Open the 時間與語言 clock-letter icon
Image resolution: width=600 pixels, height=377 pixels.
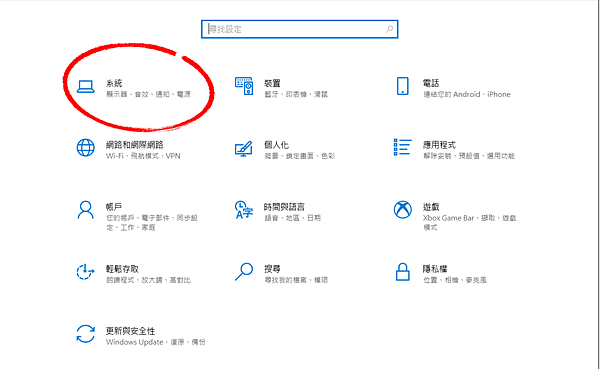pos(244,210)
